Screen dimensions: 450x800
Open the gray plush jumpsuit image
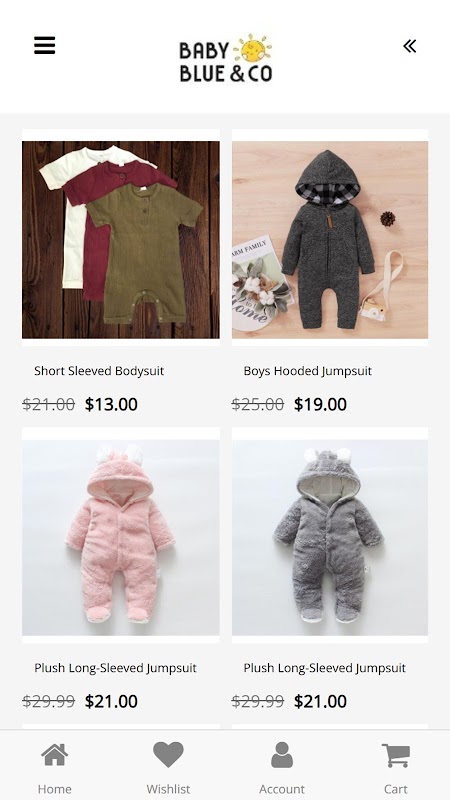(x=330, y=537)
